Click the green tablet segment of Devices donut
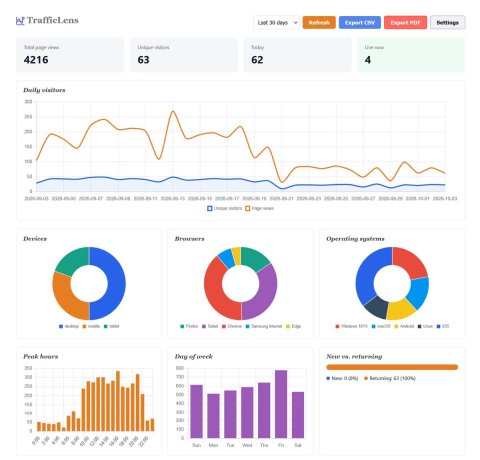 click(73, 261)
